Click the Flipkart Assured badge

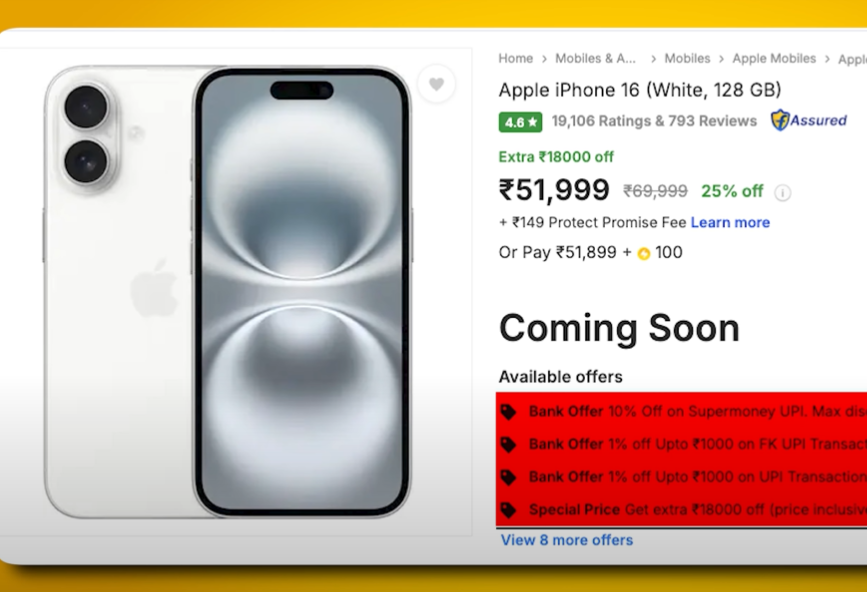(x=809, y=120)
